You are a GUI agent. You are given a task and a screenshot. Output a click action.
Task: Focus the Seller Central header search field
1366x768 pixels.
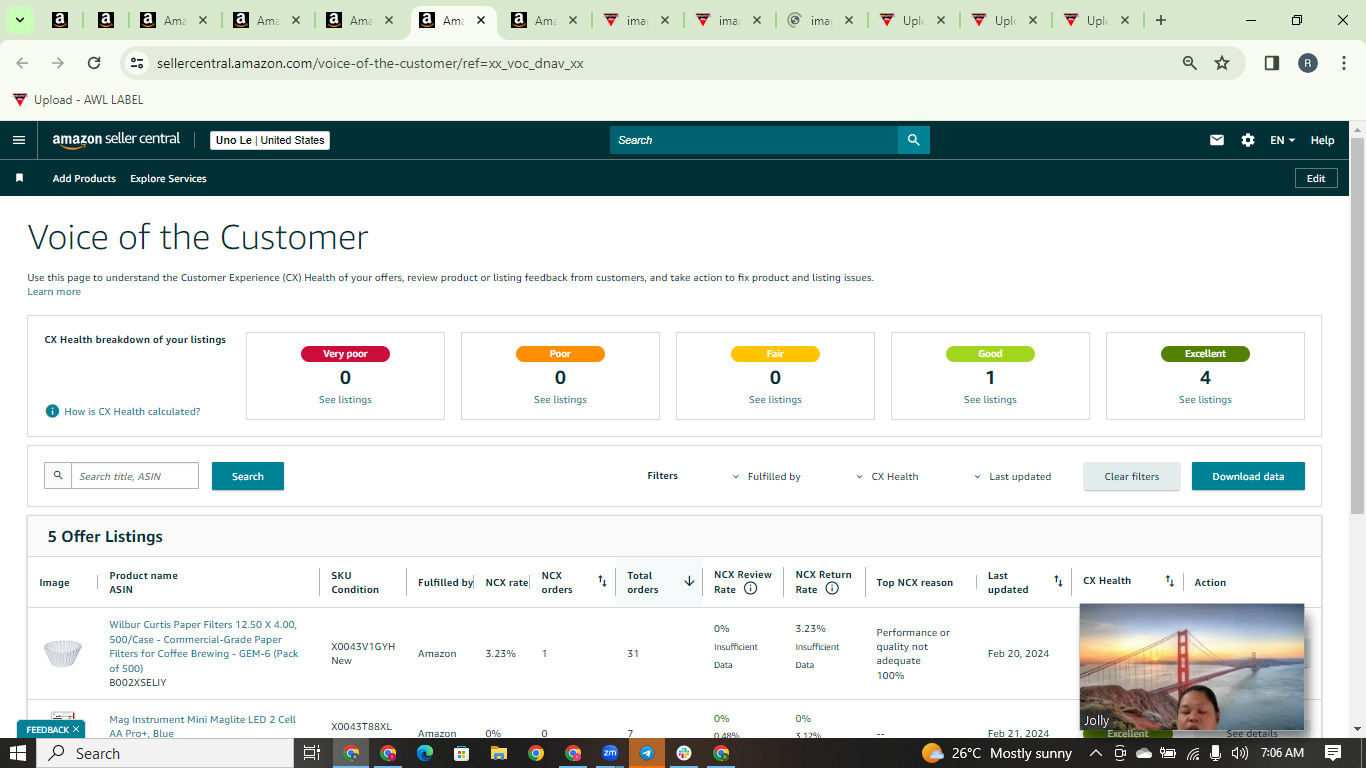(x=753, y=140)
